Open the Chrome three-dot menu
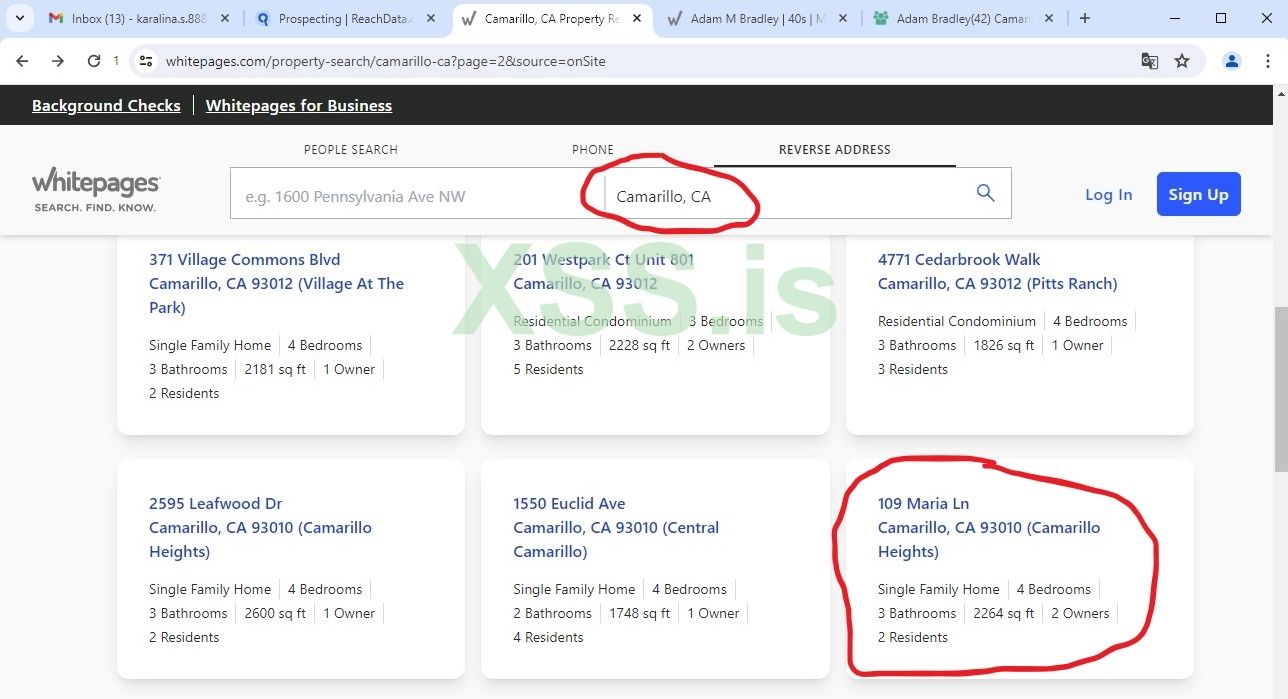The image size is (1288, 699). [x=1268, y=61]
